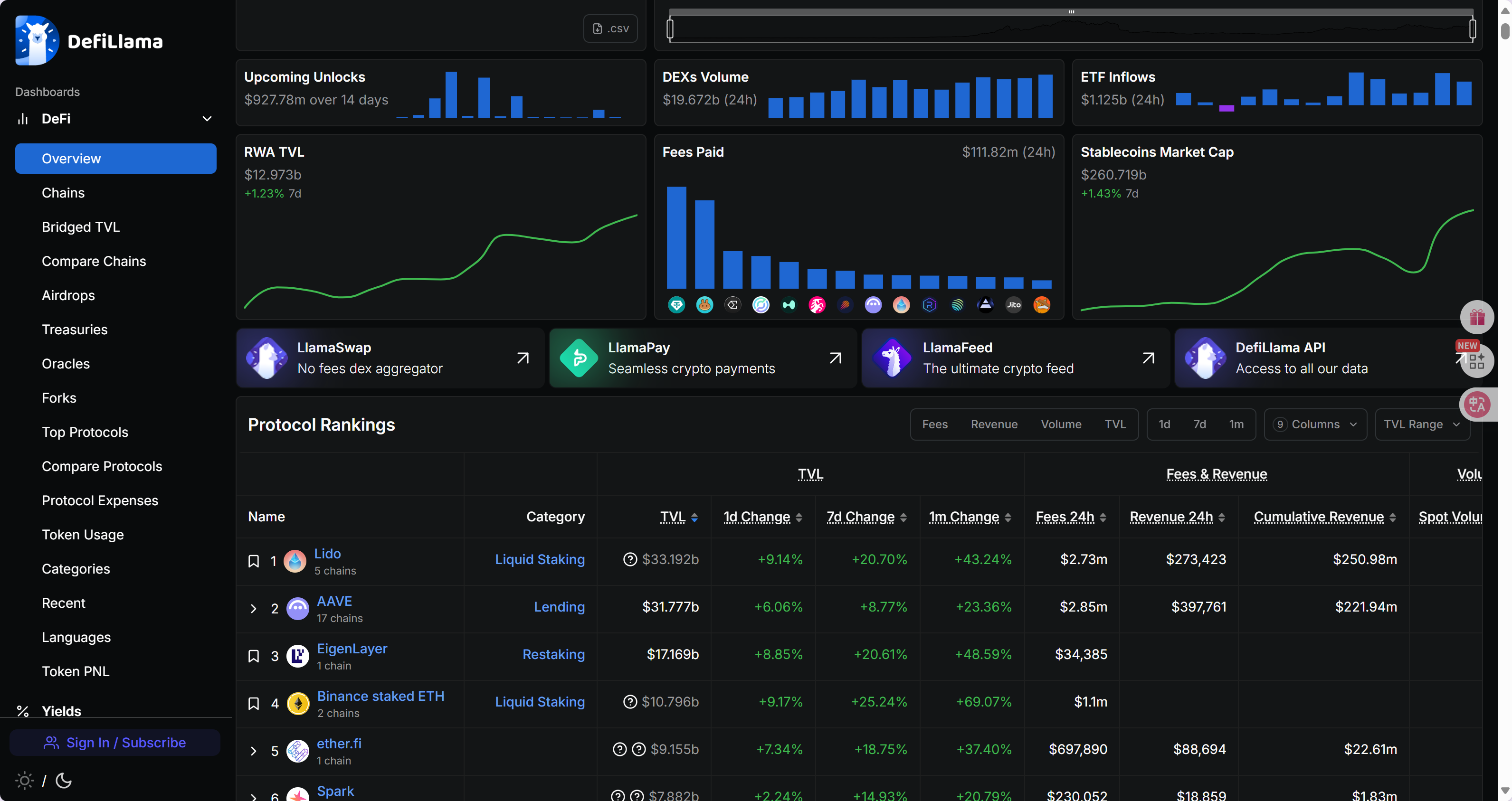The width and height of the screenshot is (1512, 801).
Task: Go to Airdrops page
Action: pyautogui.click(x=68, y=295)
